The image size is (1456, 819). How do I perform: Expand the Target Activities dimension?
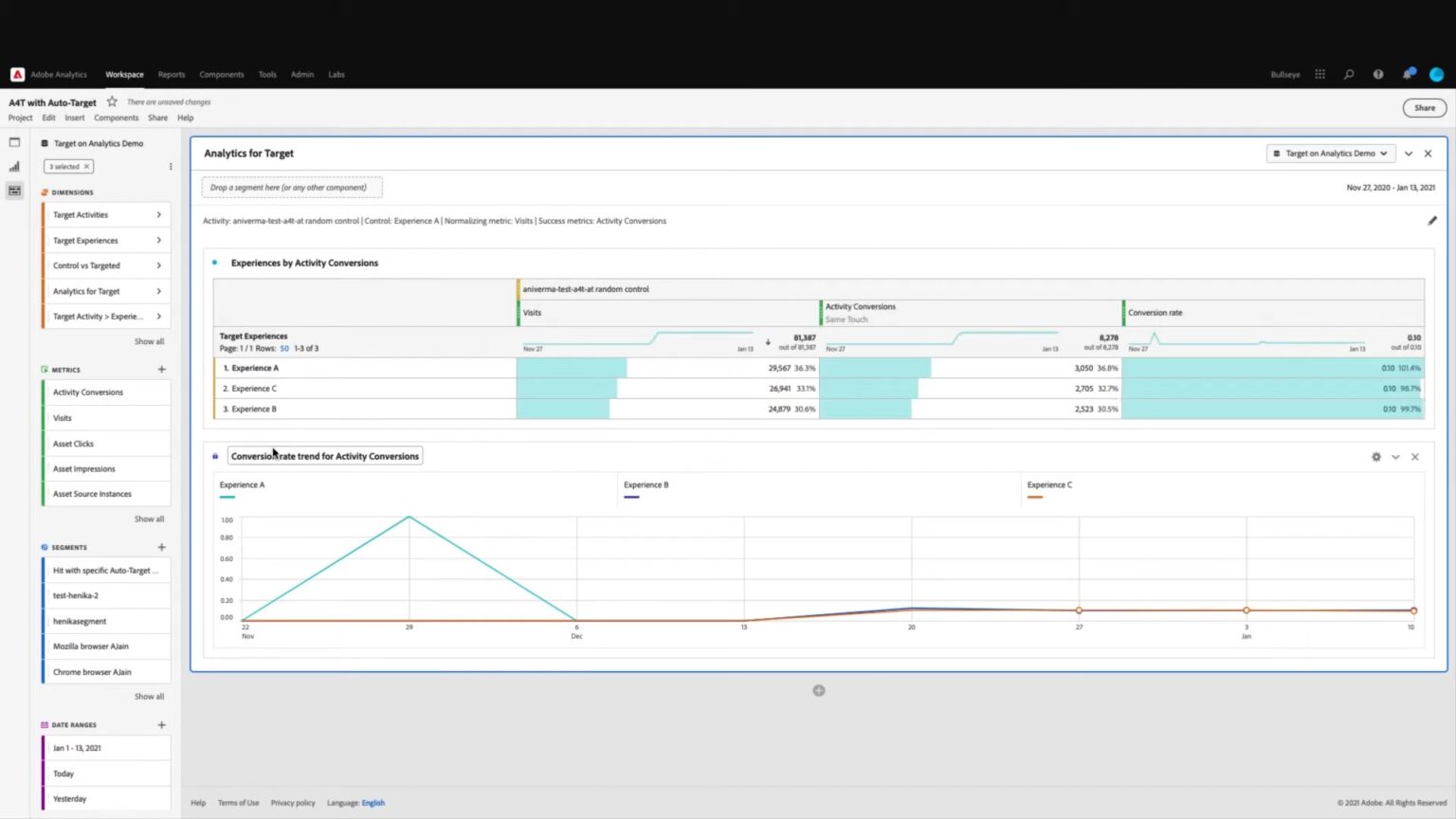pos(158,214)
